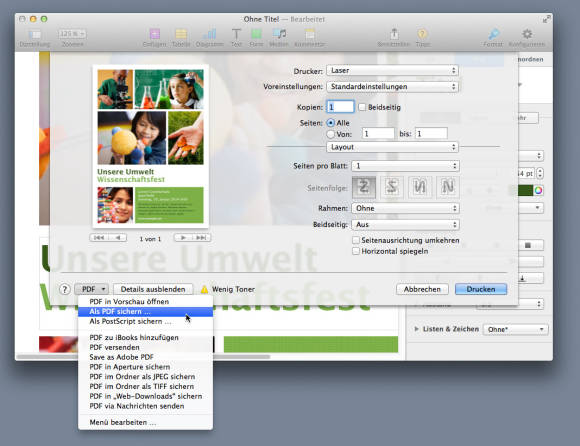The image size is (580, 446).
Task: Open the zoom percentage dropdown in toolbar
Action: [x=72, y=34]
